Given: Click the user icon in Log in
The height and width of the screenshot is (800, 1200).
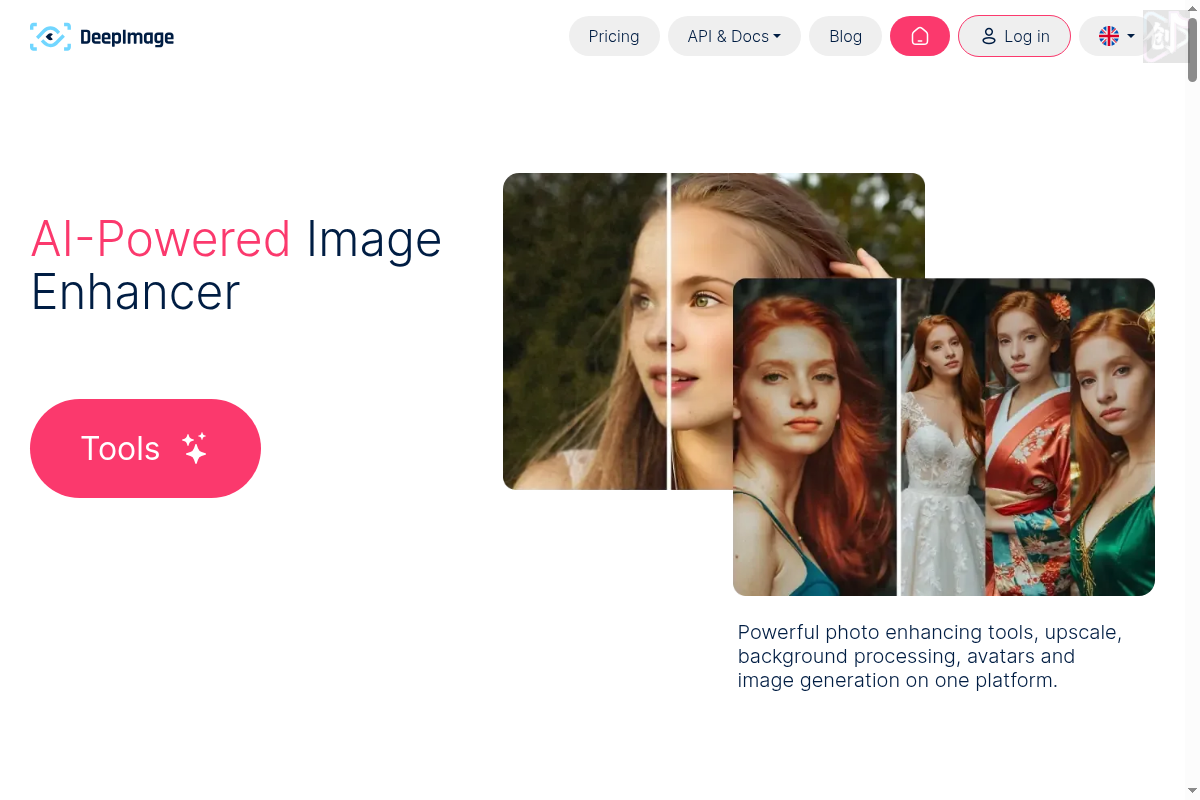Looking at the screenshot, I should [x=988, y=36].
